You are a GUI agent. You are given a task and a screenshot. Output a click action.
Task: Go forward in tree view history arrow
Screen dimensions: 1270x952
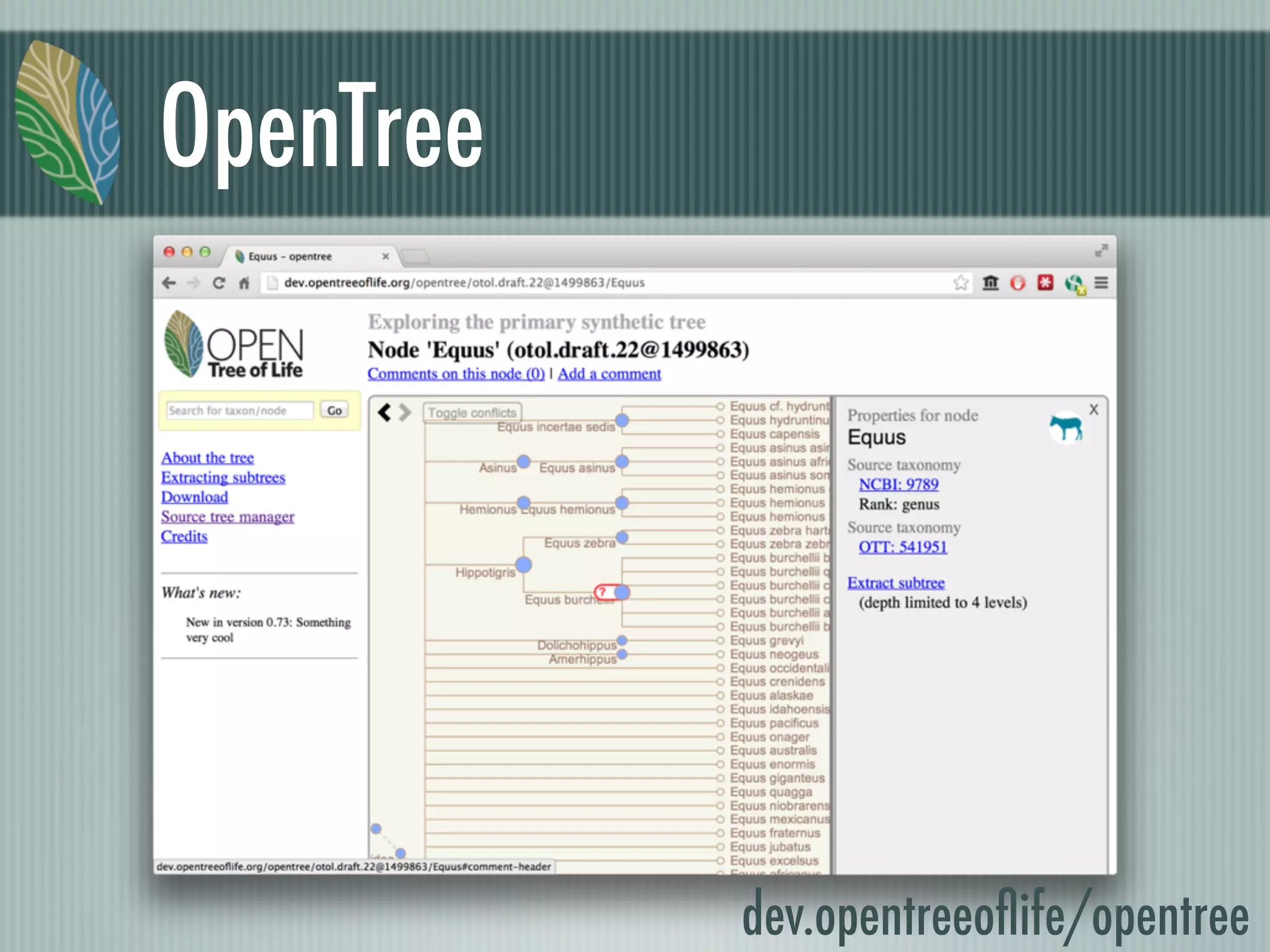point(405,412)
